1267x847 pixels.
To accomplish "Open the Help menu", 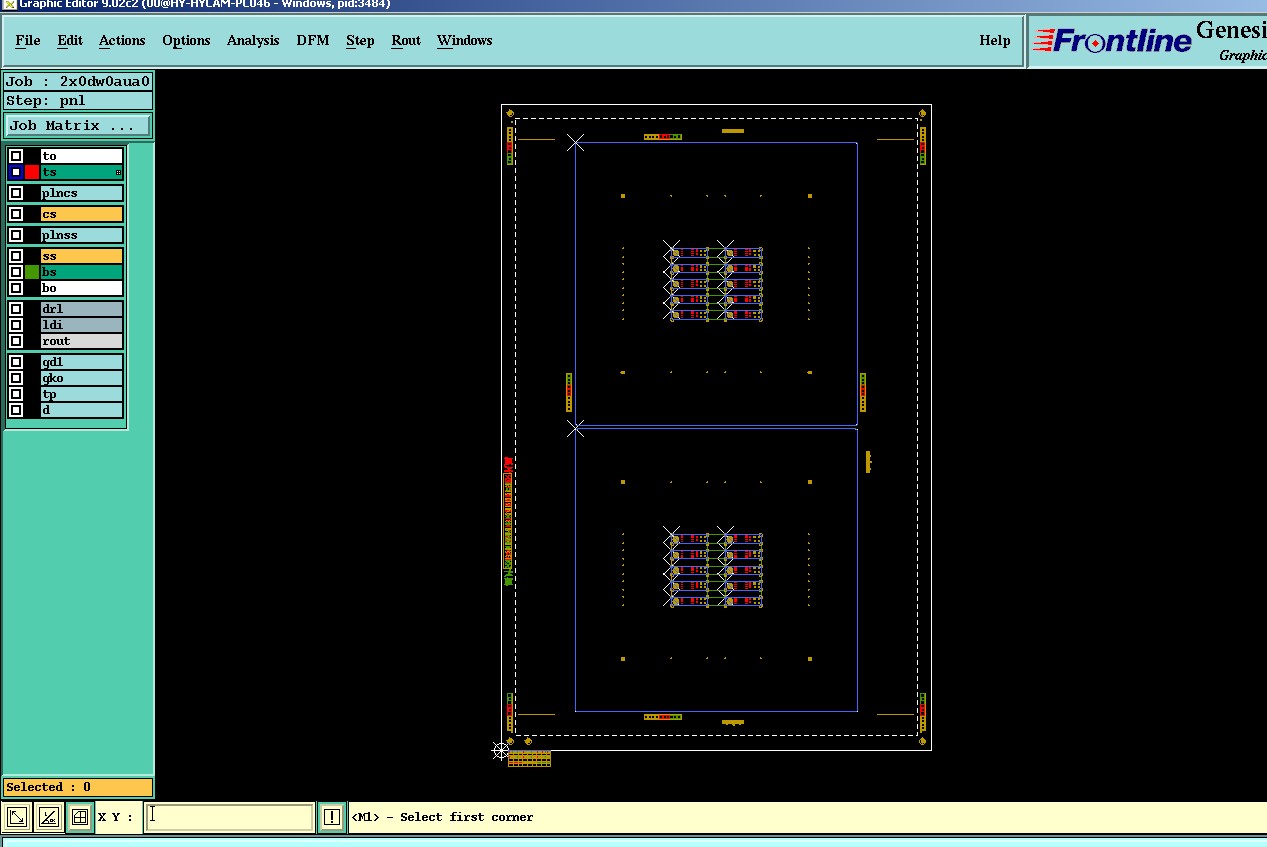I will click(x=994, y=40).
